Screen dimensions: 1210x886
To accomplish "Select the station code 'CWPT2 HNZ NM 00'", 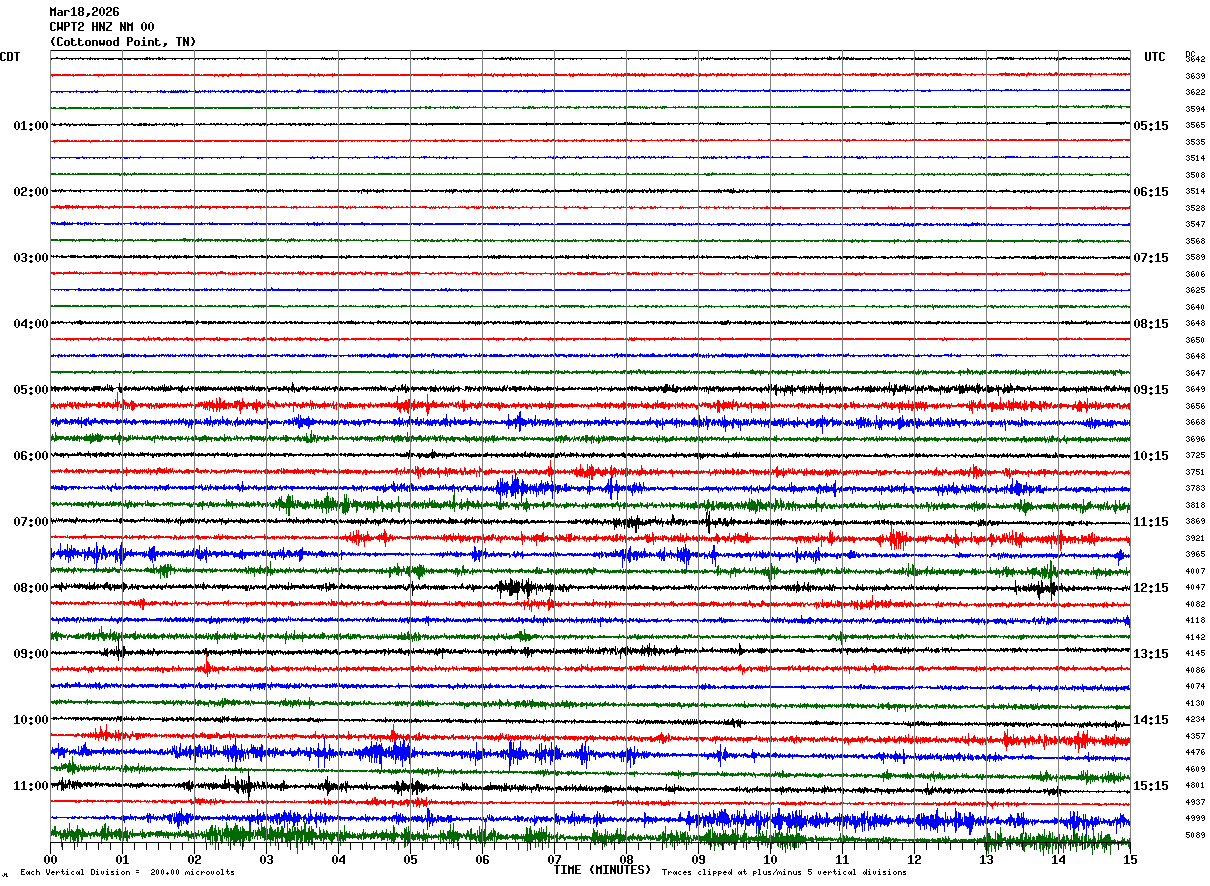I will tap(102, 27).
